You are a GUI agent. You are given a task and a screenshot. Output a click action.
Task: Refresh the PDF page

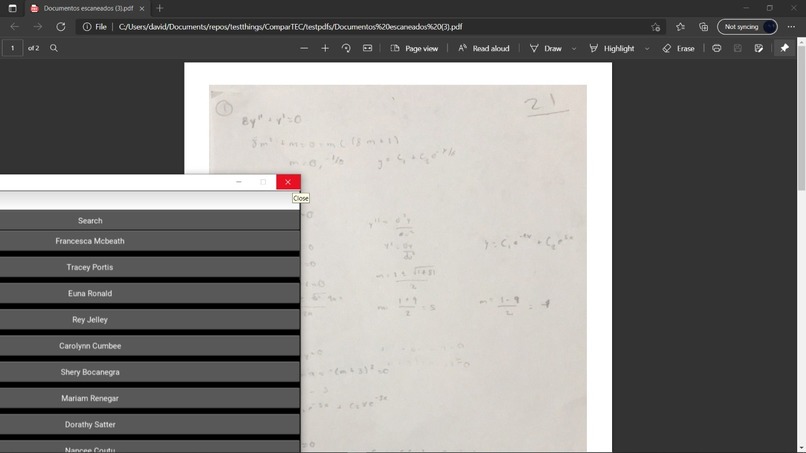click(61, 27)
